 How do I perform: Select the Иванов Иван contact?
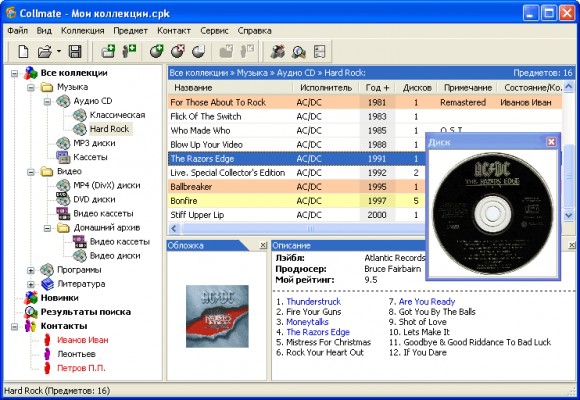click(x=82, y=340)
